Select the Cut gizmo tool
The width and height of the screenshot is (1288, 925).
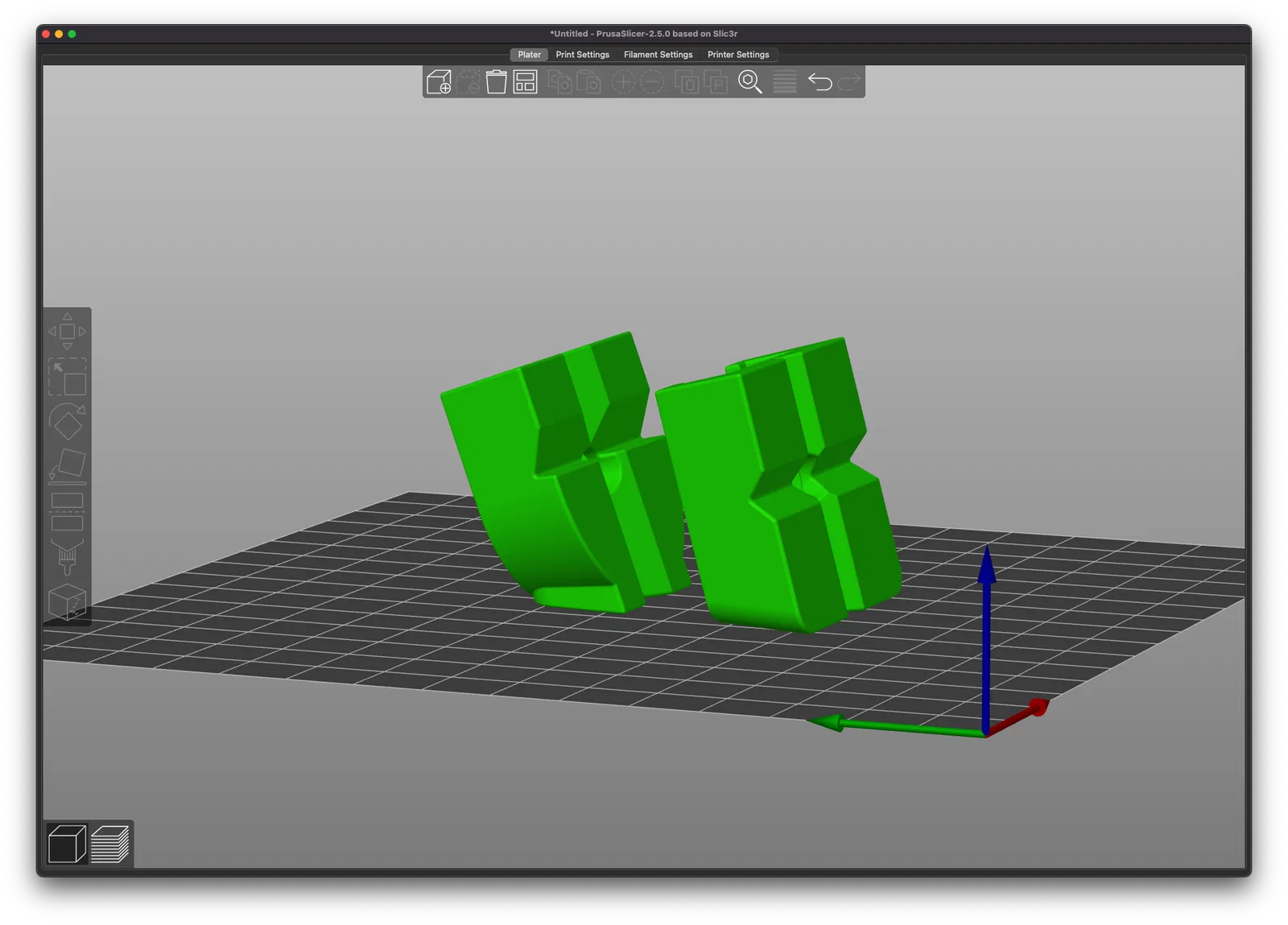pos(67,512)
